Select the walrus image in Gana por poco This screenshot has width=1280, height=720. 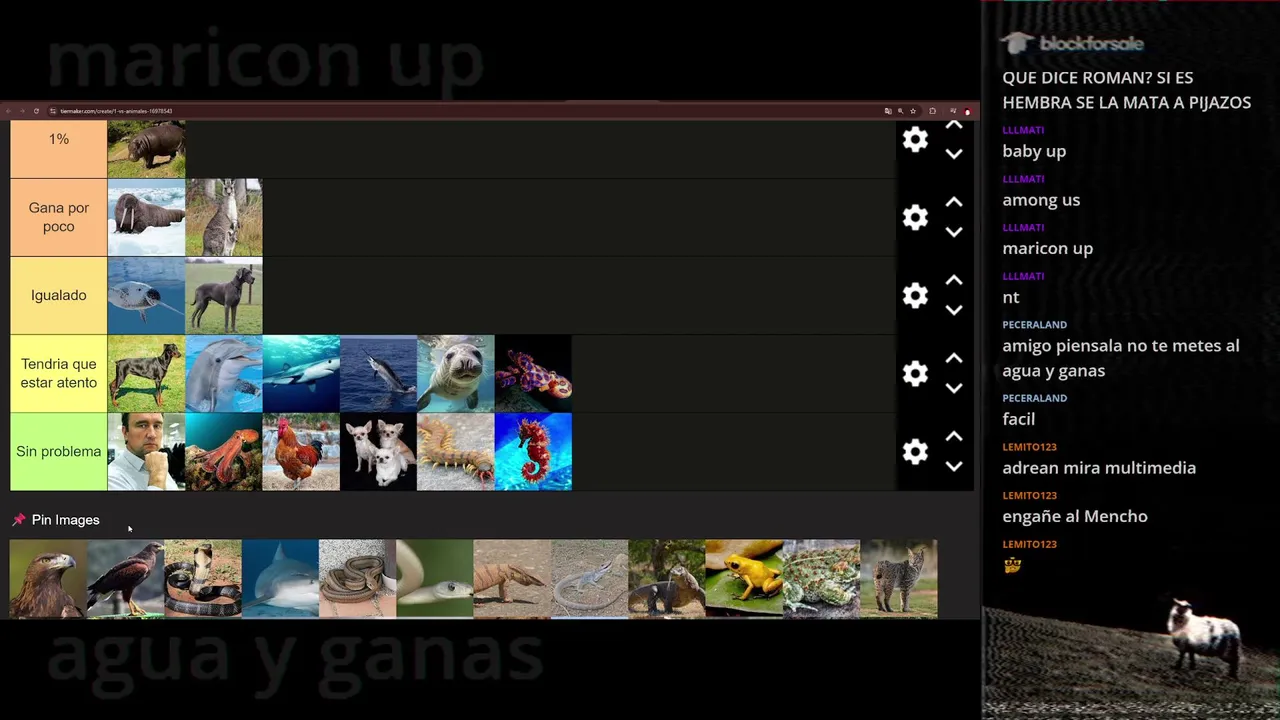[146, 217]
